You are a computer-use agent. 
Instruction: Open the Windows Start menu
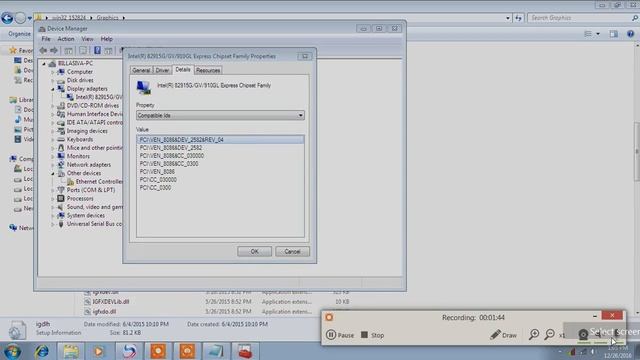pos(13,351)
